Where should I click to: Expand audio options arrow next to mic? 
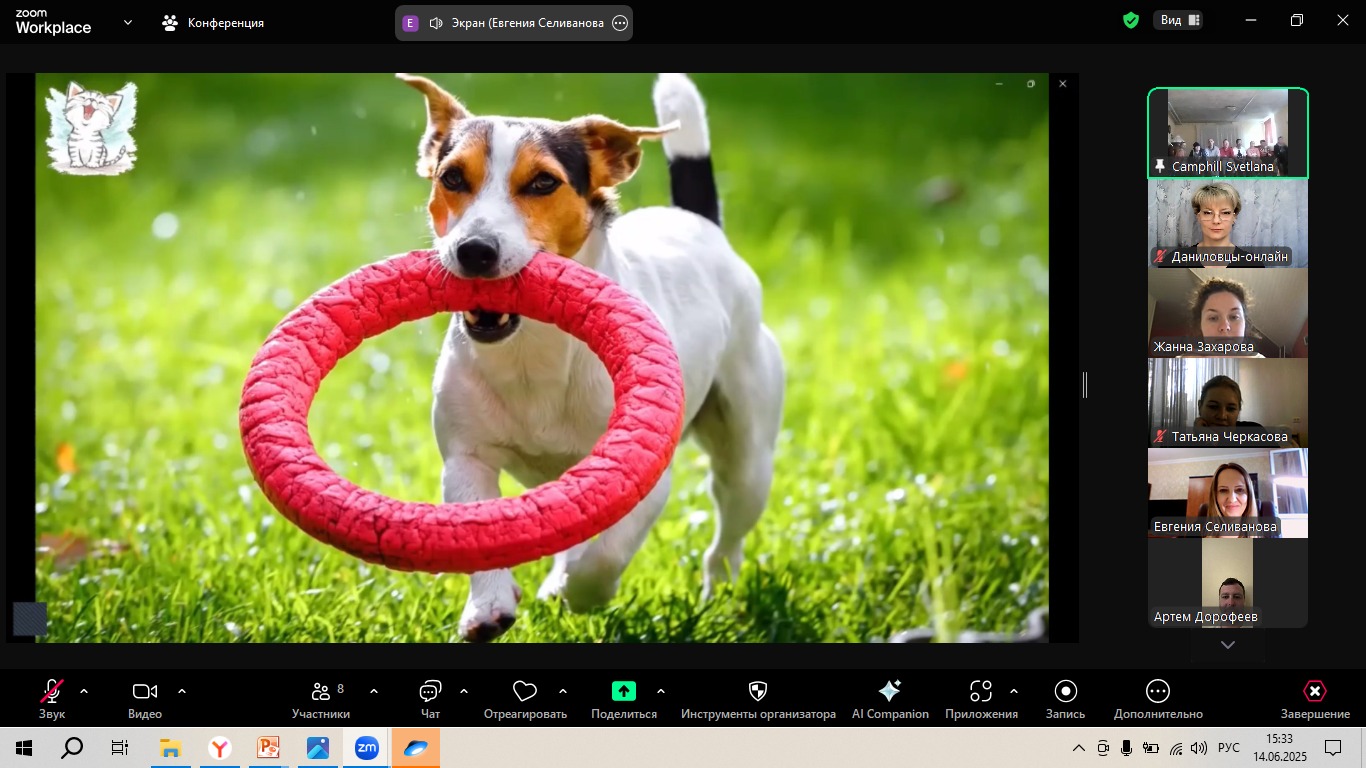[84, 691]
